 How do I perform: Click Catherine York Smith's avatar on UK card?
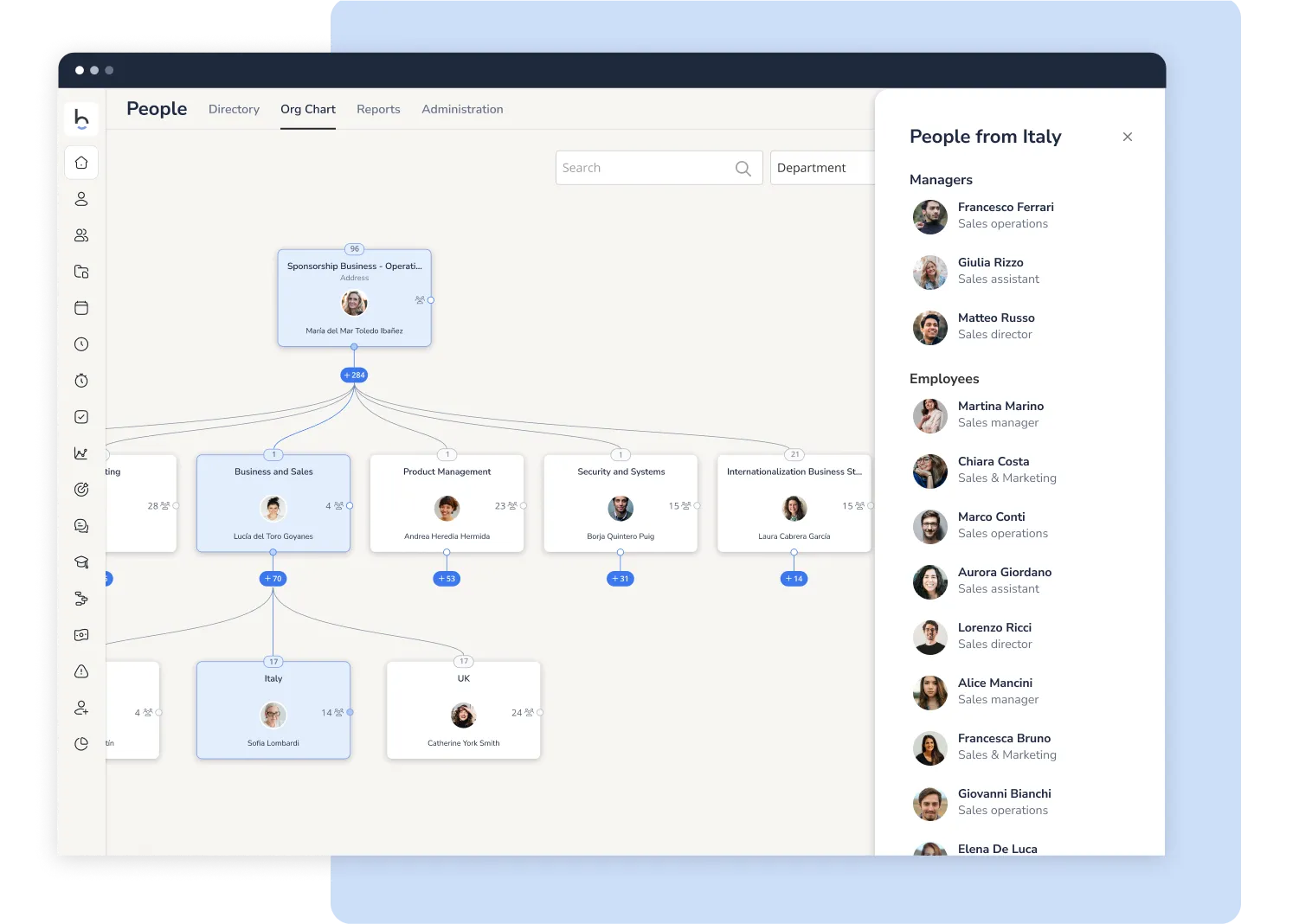tap(464, 715)
